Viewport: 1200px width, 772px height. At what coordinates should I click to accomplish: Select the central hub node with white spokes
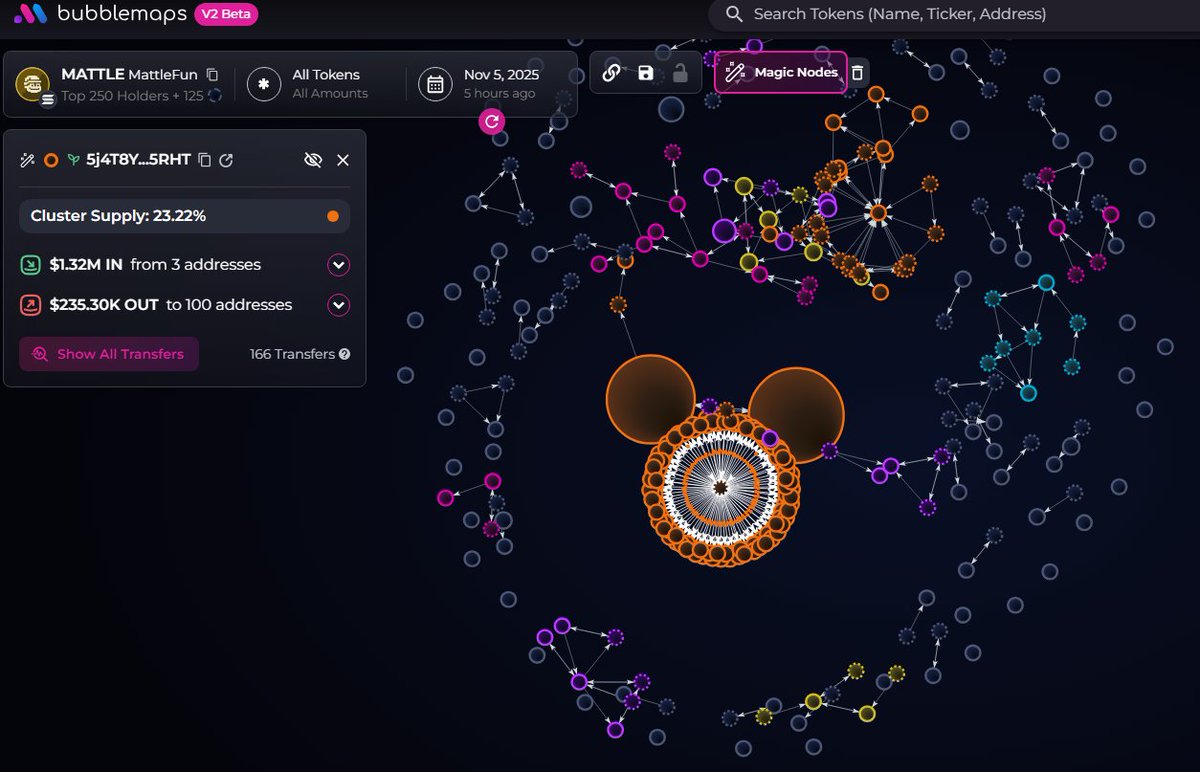click(720, 486)
